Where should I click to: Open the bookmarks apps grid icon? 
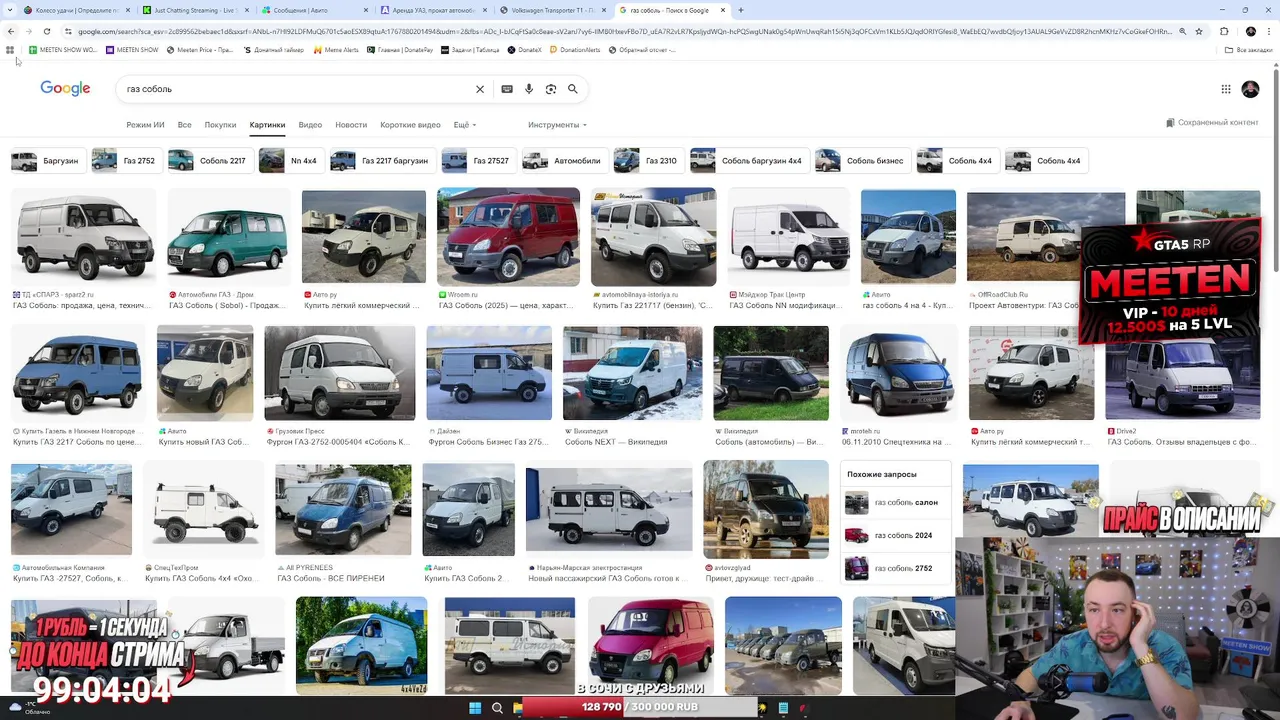coord(10,49)
